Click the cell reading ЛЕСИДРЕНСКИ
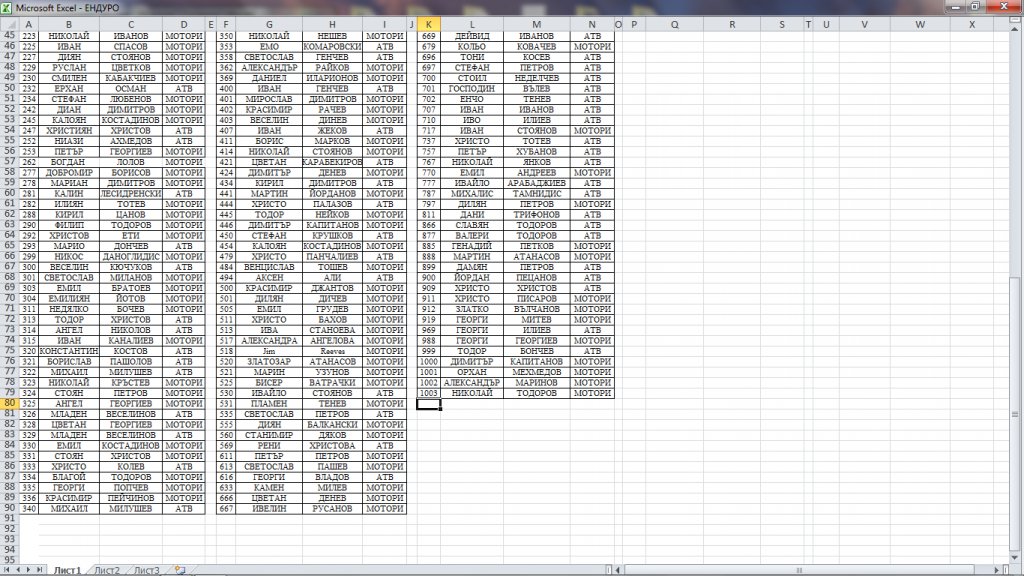The height and width of the screenshot is (576, 1024). pos(131,193)
